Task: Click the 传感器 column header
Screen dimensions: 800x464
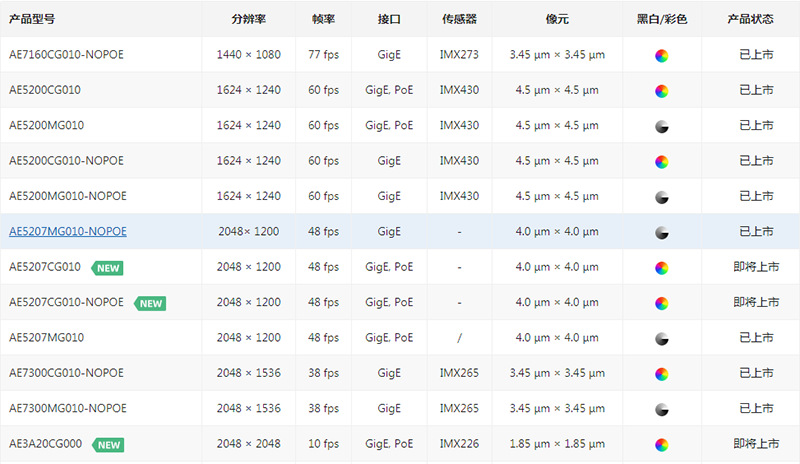Action: pos(459,19)
